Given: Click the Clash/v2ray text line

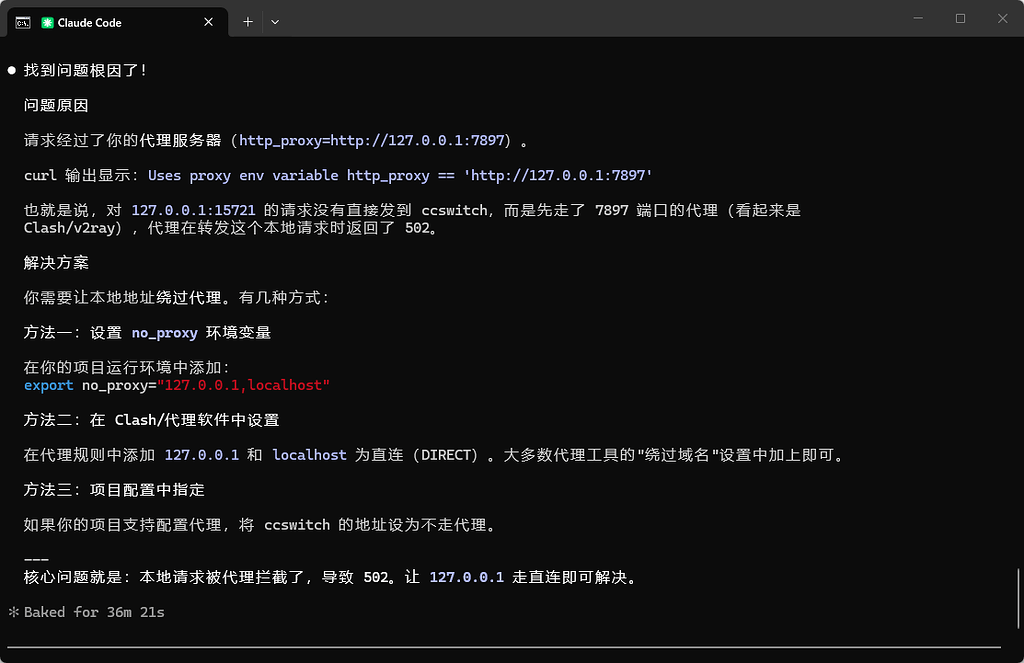Looking at the screenshot, I should 230,228.
